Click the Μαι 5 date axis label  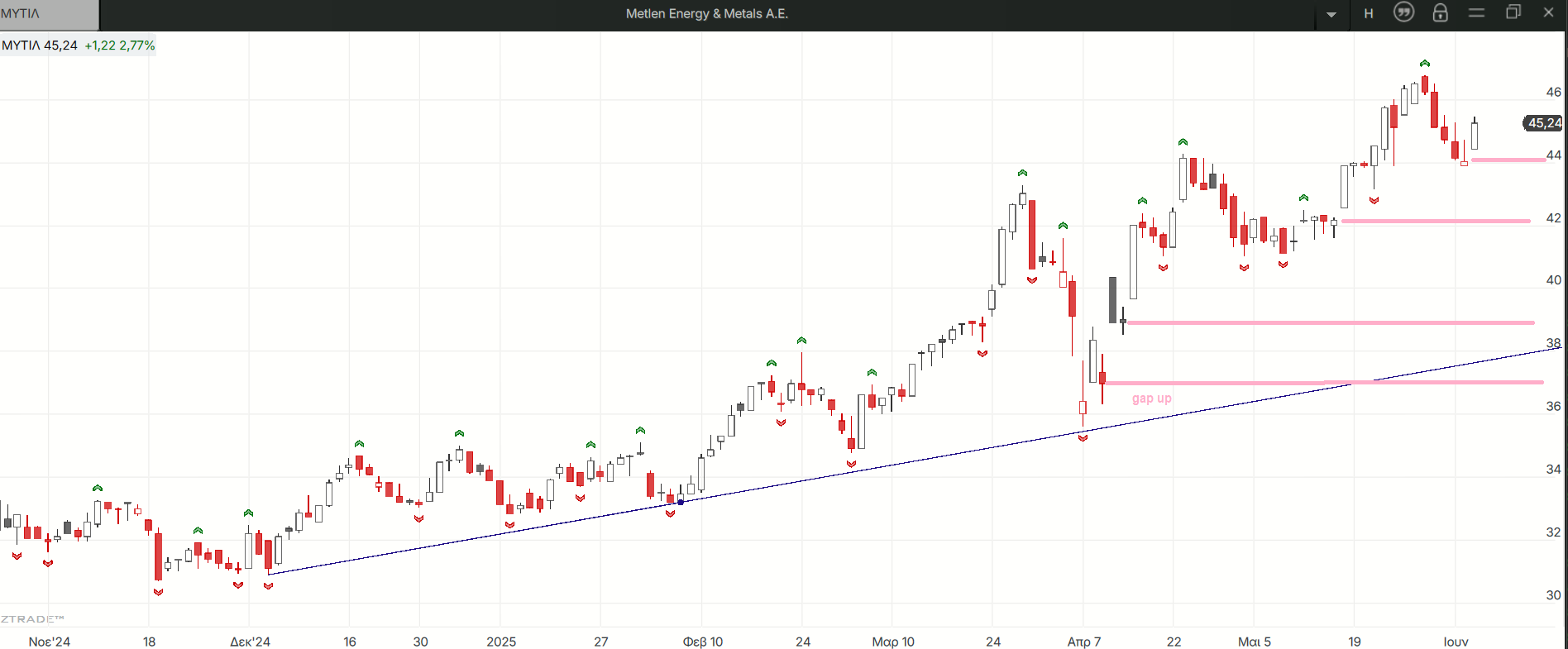tap(1255, 642)
